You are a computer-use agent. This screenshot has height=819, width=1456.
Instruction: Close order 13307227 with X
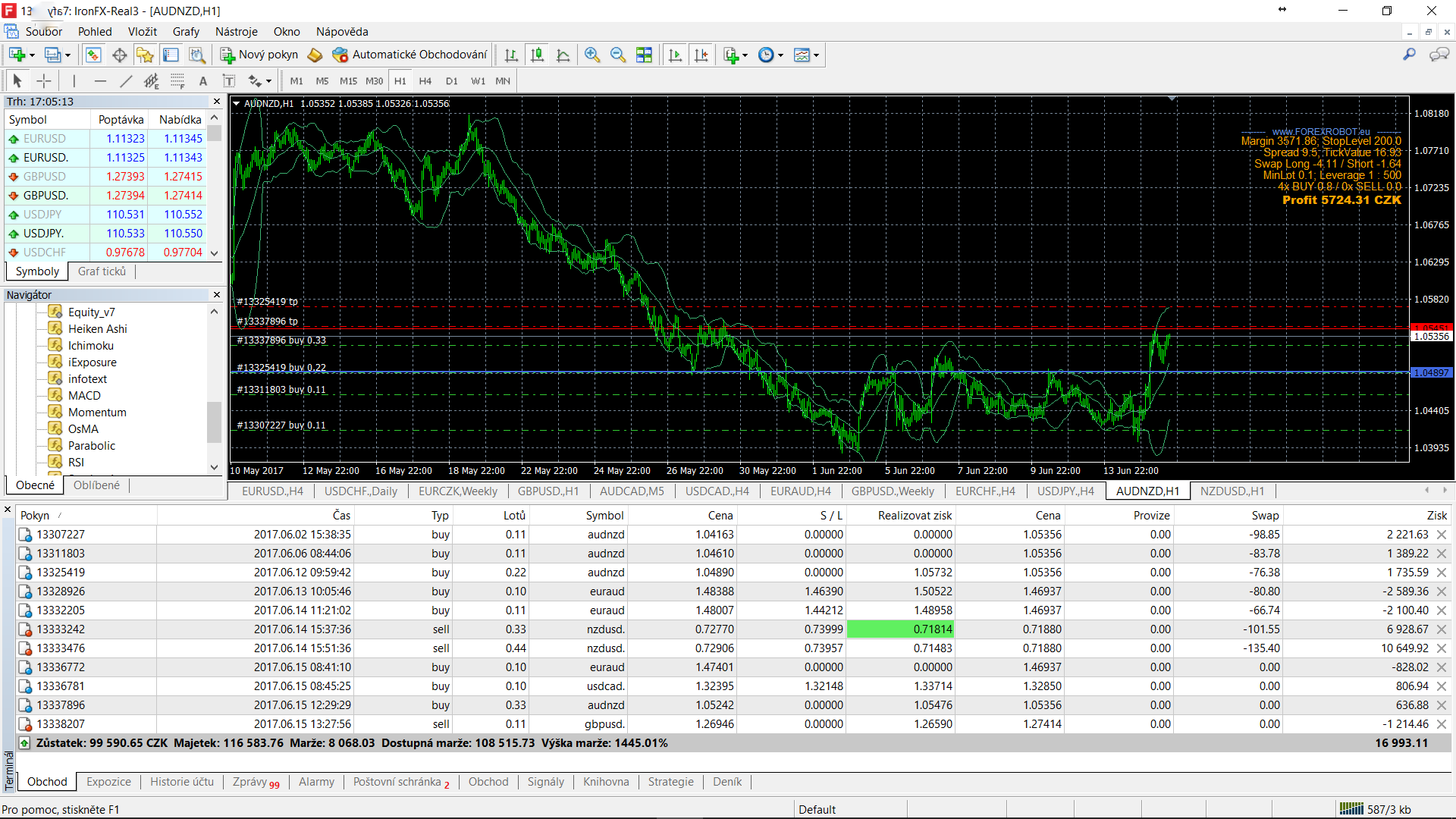(1442, 535)
